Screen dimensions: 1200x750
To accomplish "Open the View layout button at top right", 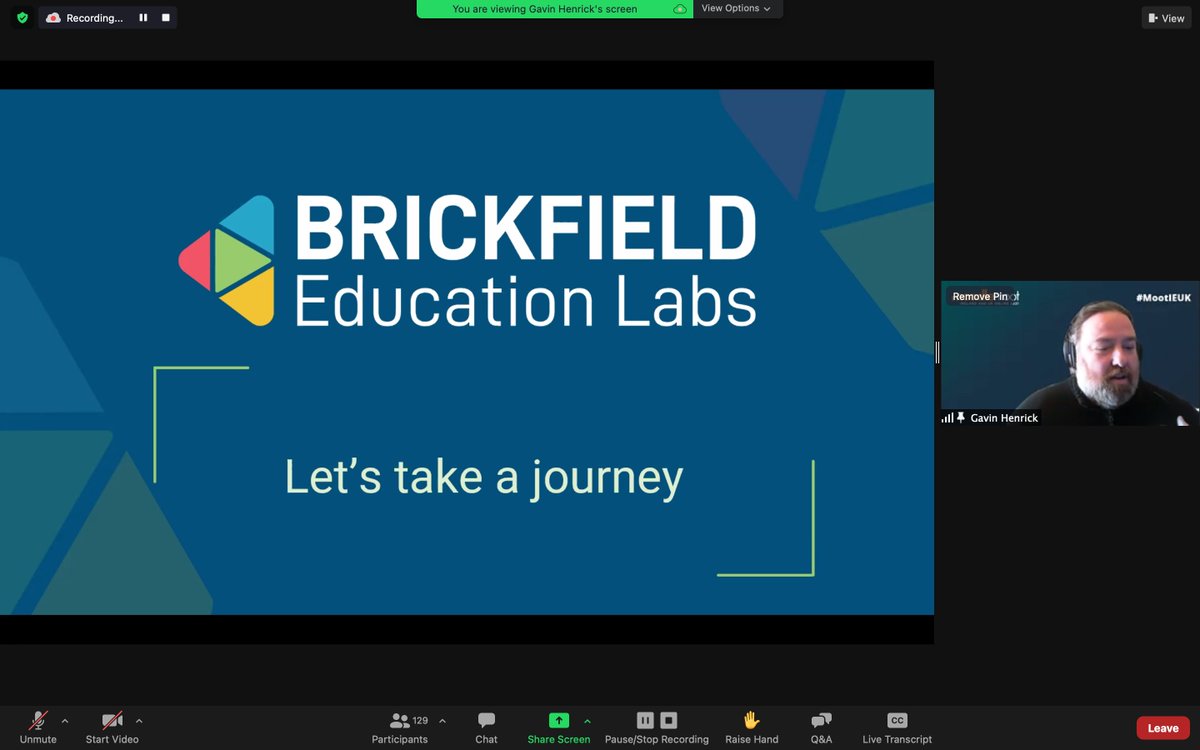I will 1167,18.
